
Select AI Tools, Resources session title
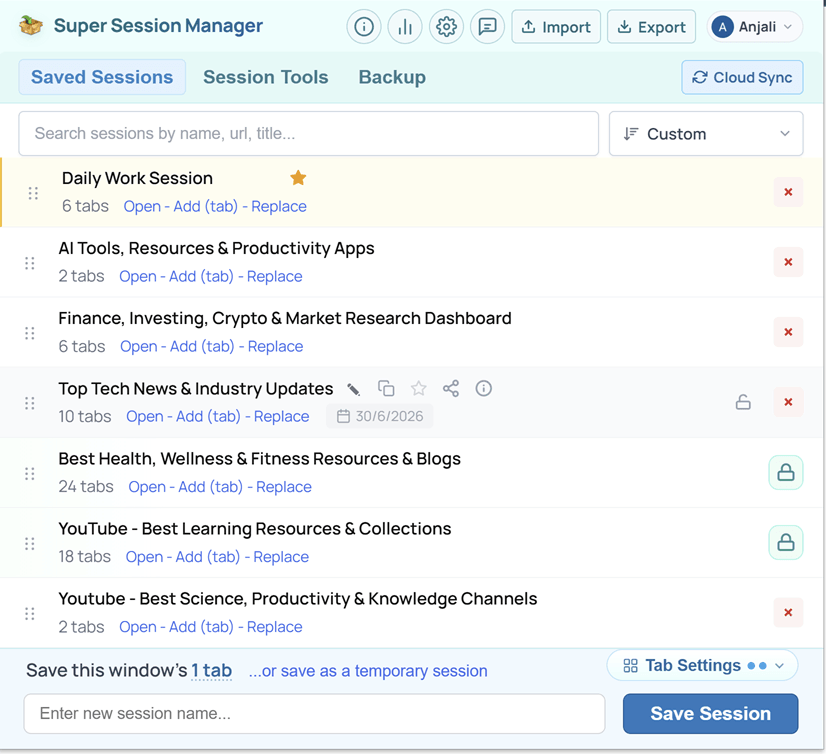(217, 248)
